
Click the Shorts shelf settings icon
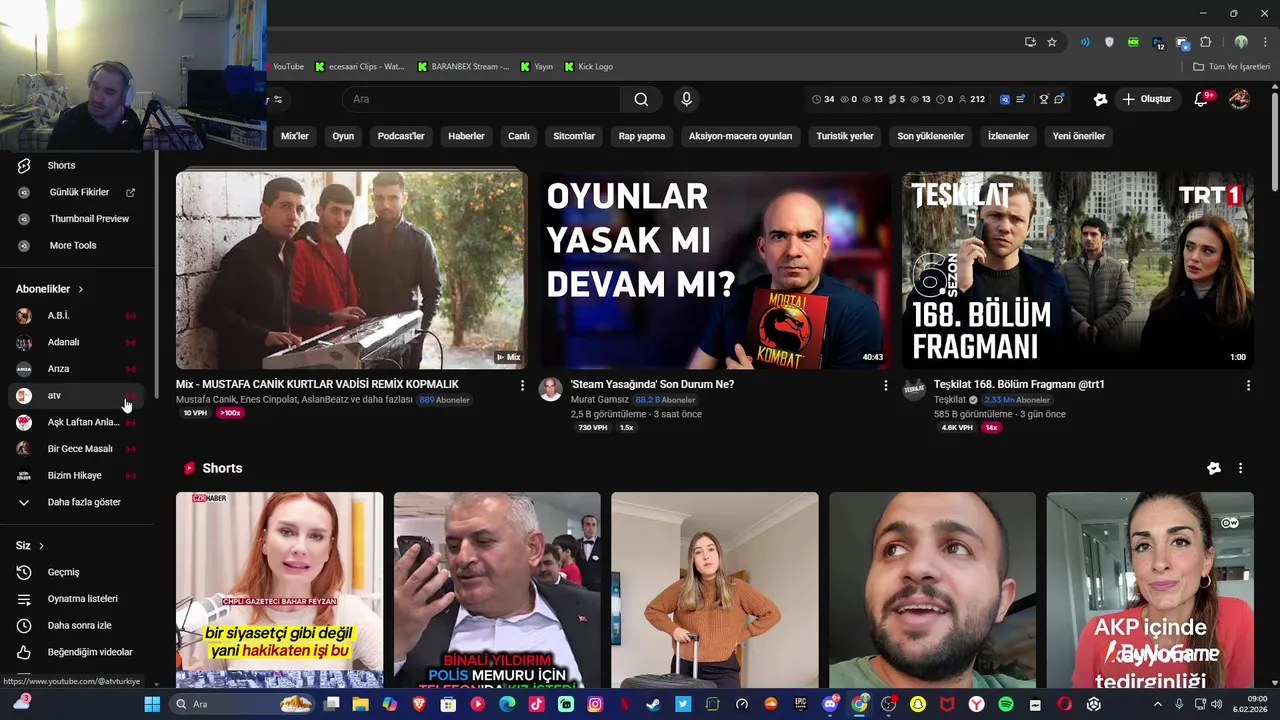click(x=1214, y=468)
